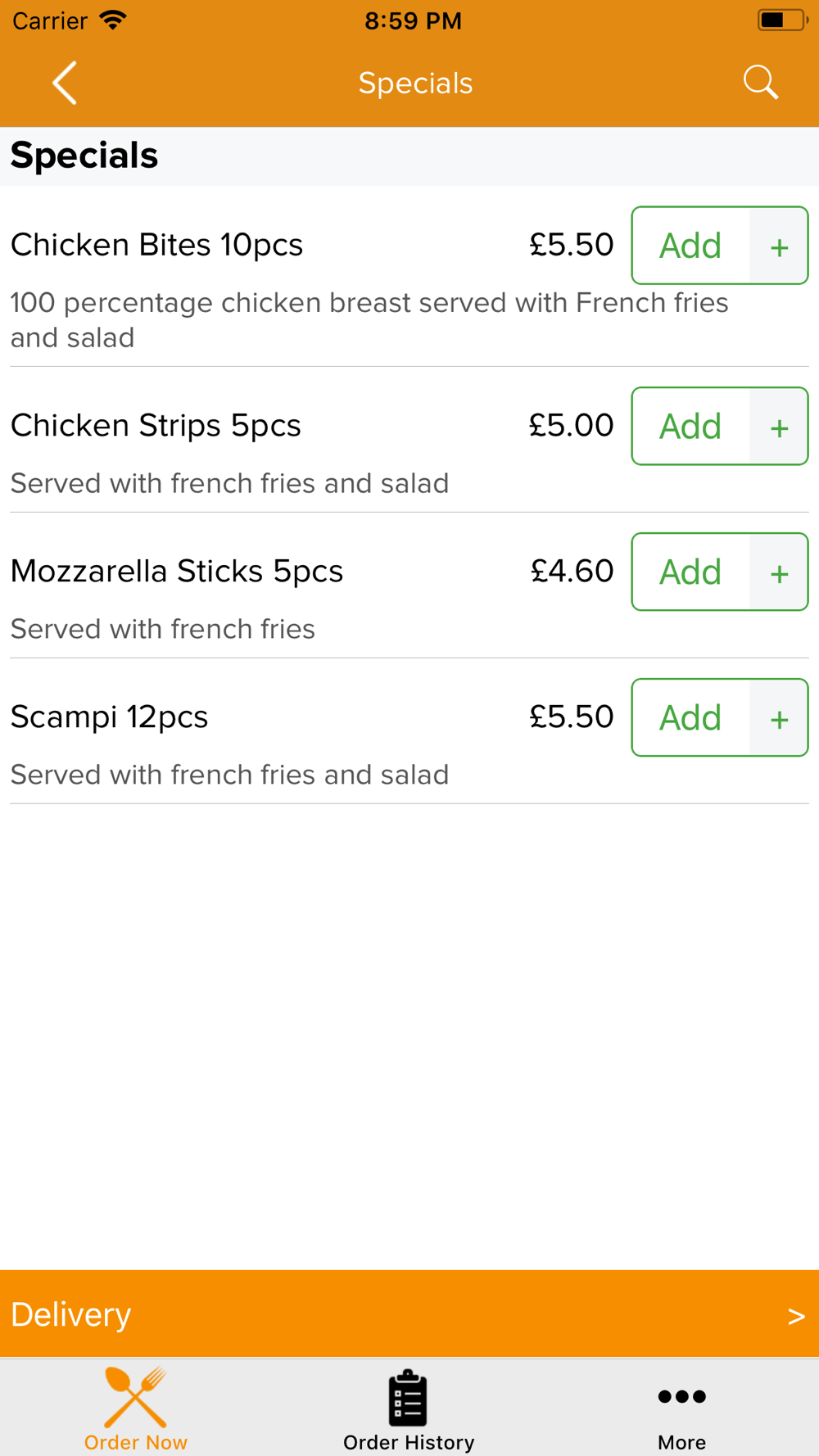Select the Order Now fork and spoon icon
Image resolution: width=819 pixels, height=1456 pixels.
pyautogui.click(x=136, y=1397)
